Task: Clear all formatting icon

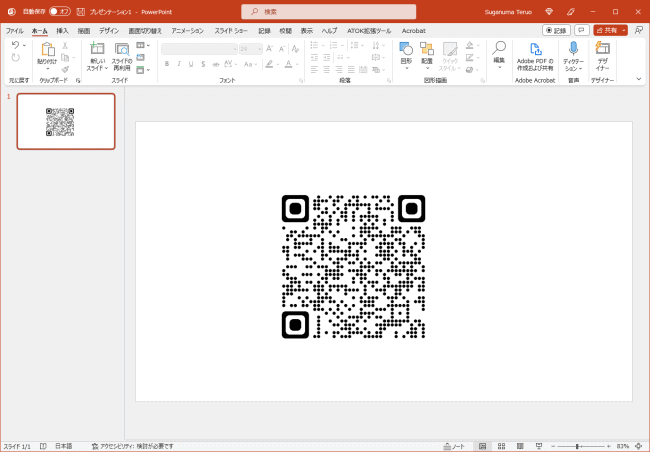Action: 295,49
